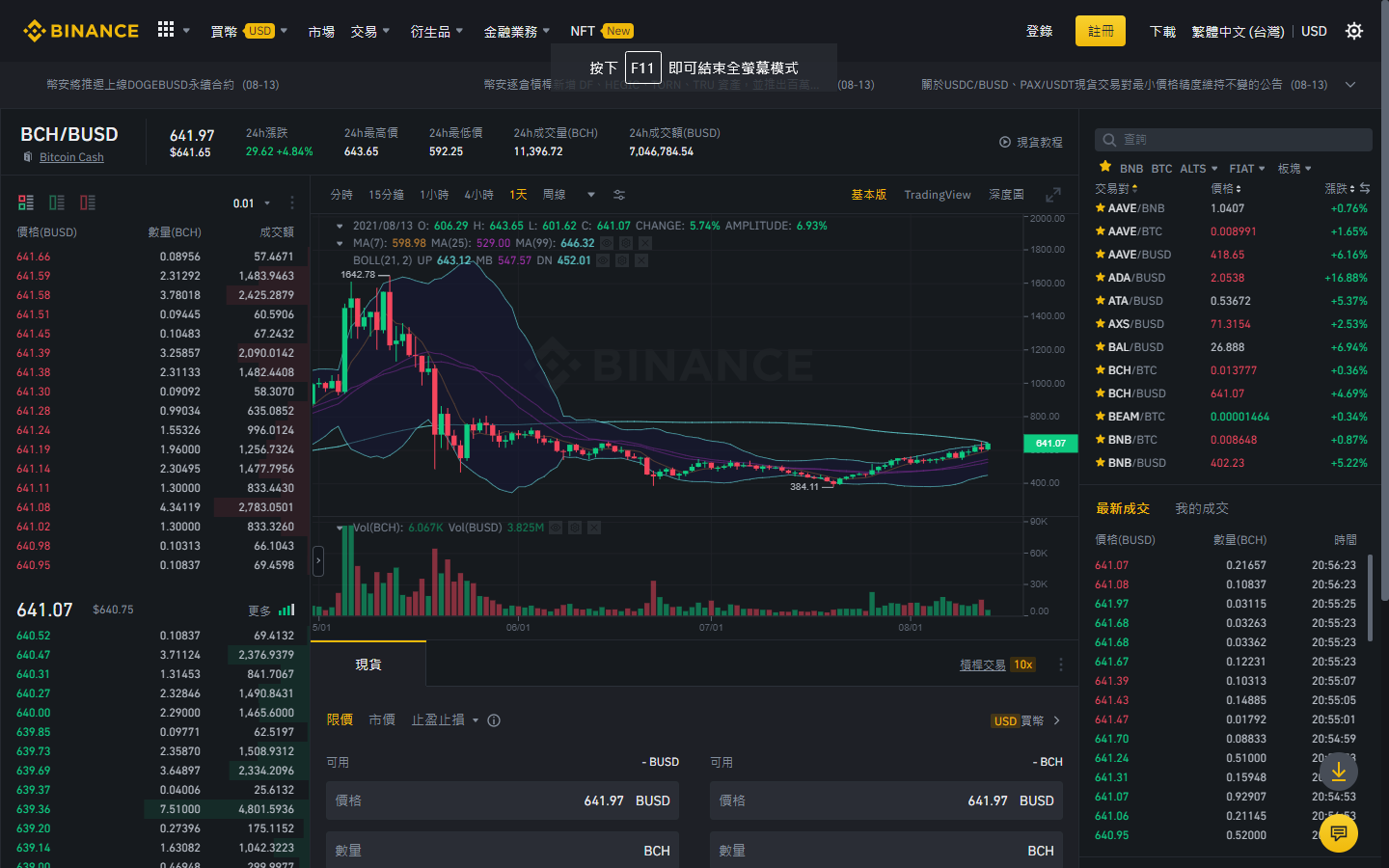Sort market list by 漲跌 column

click(x=1340, y=188)
